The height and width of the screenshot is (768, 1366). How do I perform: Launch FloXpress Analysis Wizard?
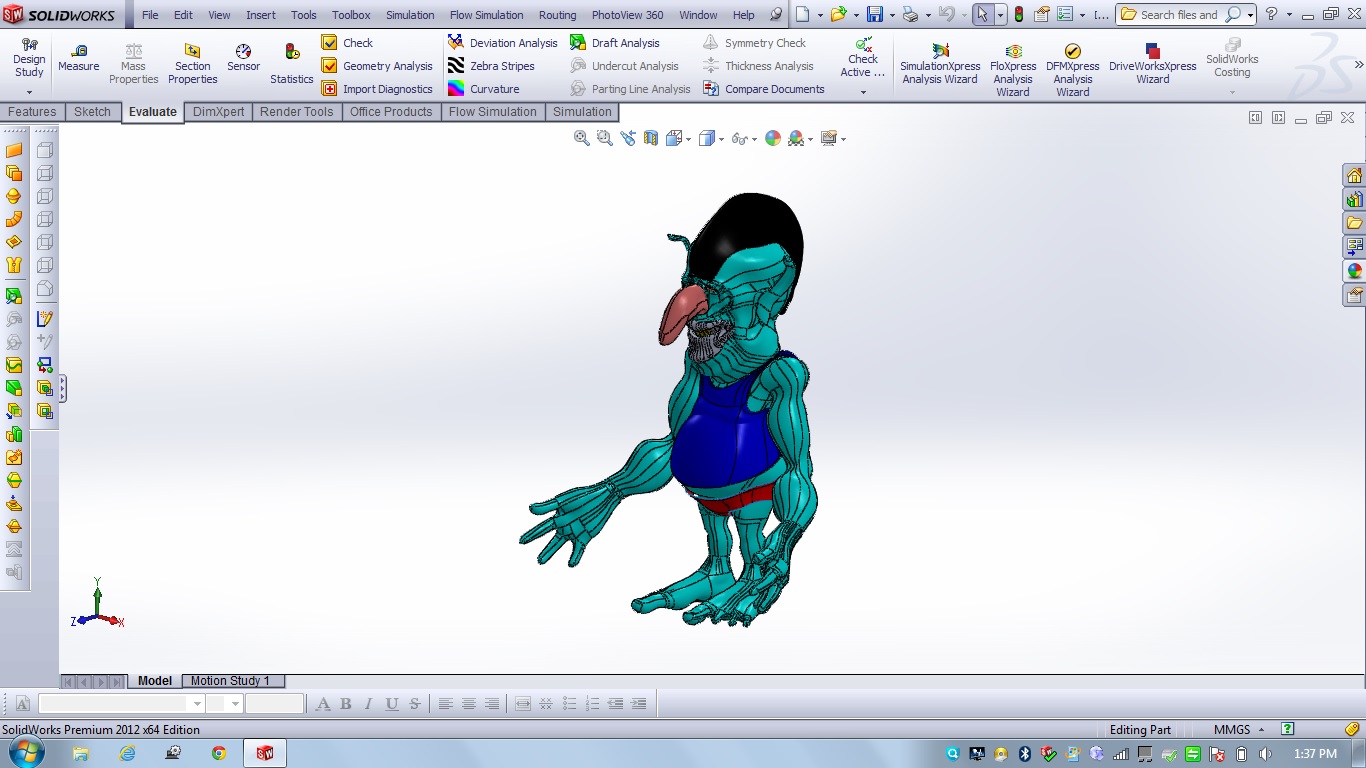[1013, 70]
